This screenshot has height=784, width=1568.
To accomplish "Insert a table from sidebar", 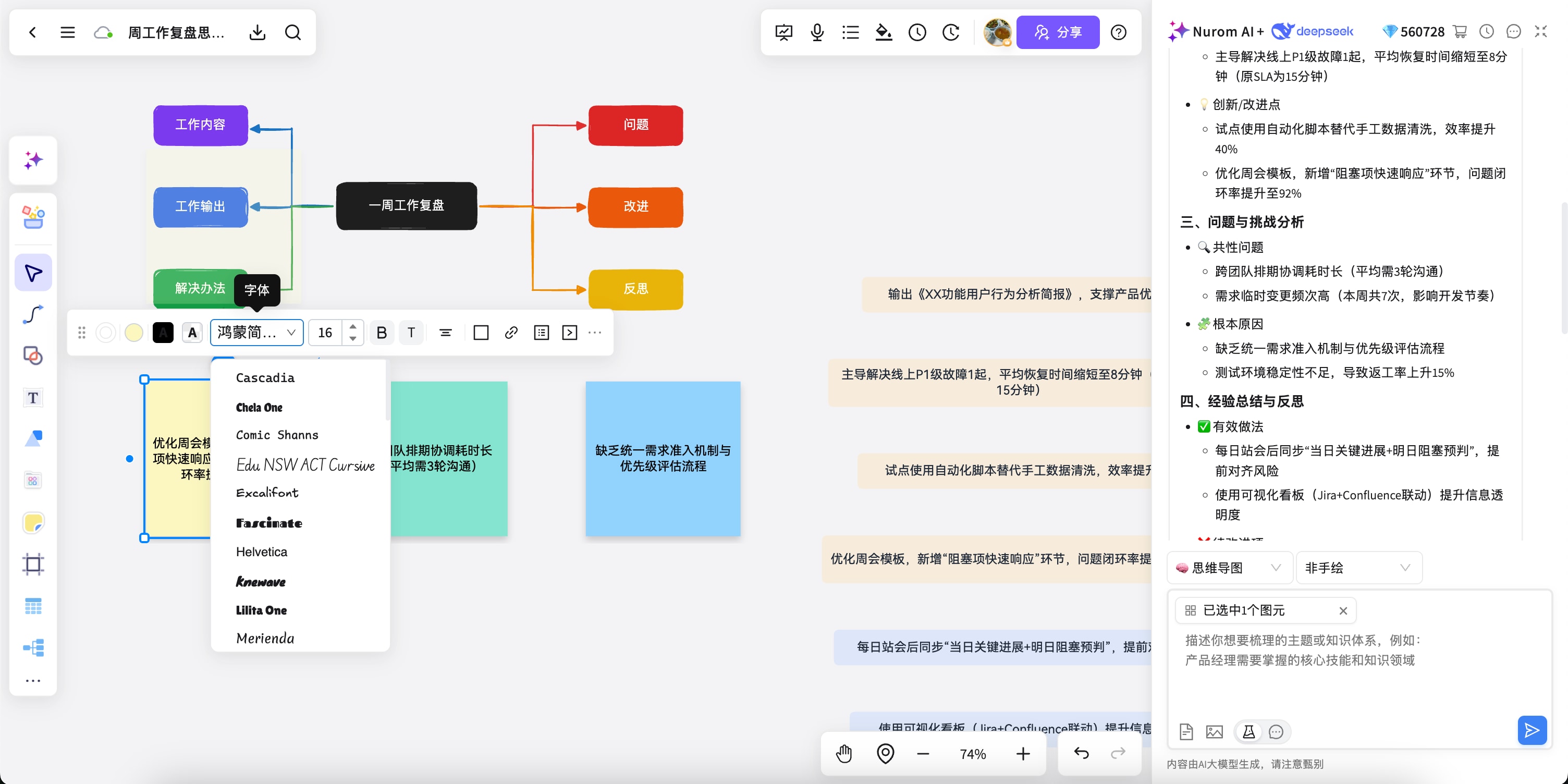I will pos(33,606).
